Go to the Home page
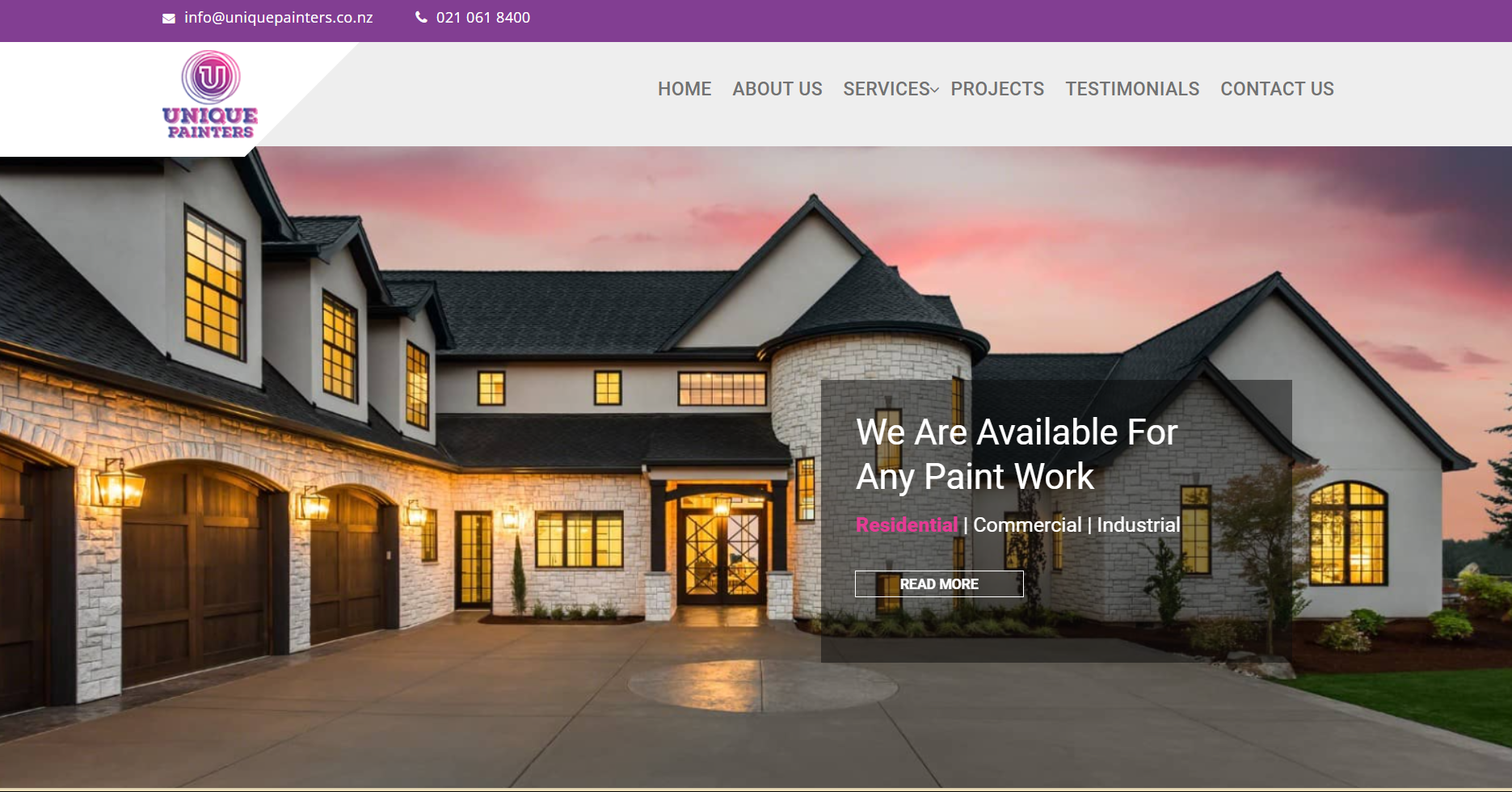Image resolution: width=1512 pixels, height=792 pixels. (684, 89)
